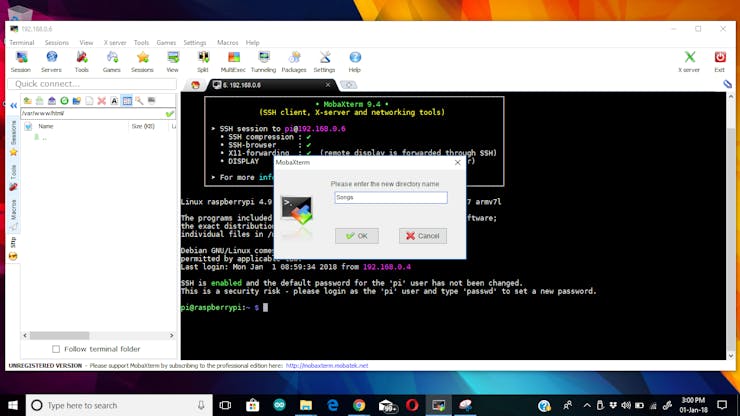The image size is (740, 416).
Task: Open the Tools menu
Action: [141, 42]
